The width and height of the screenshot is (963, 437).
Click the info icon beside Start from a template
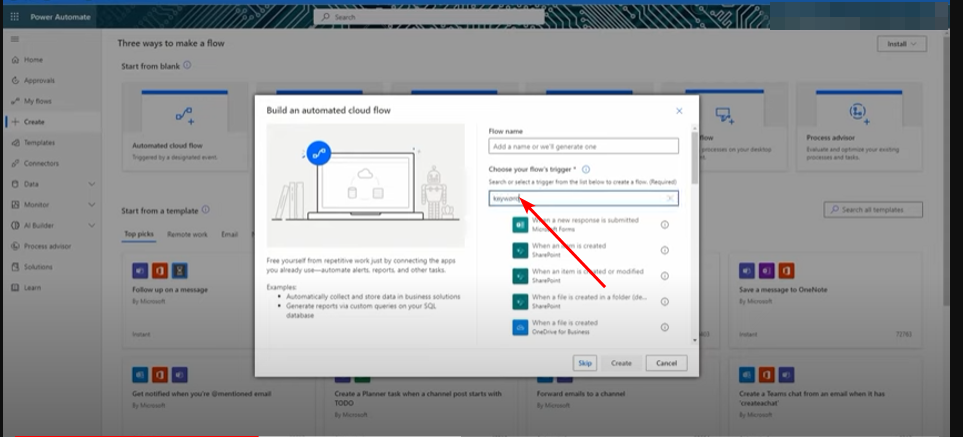coord(206,210)
